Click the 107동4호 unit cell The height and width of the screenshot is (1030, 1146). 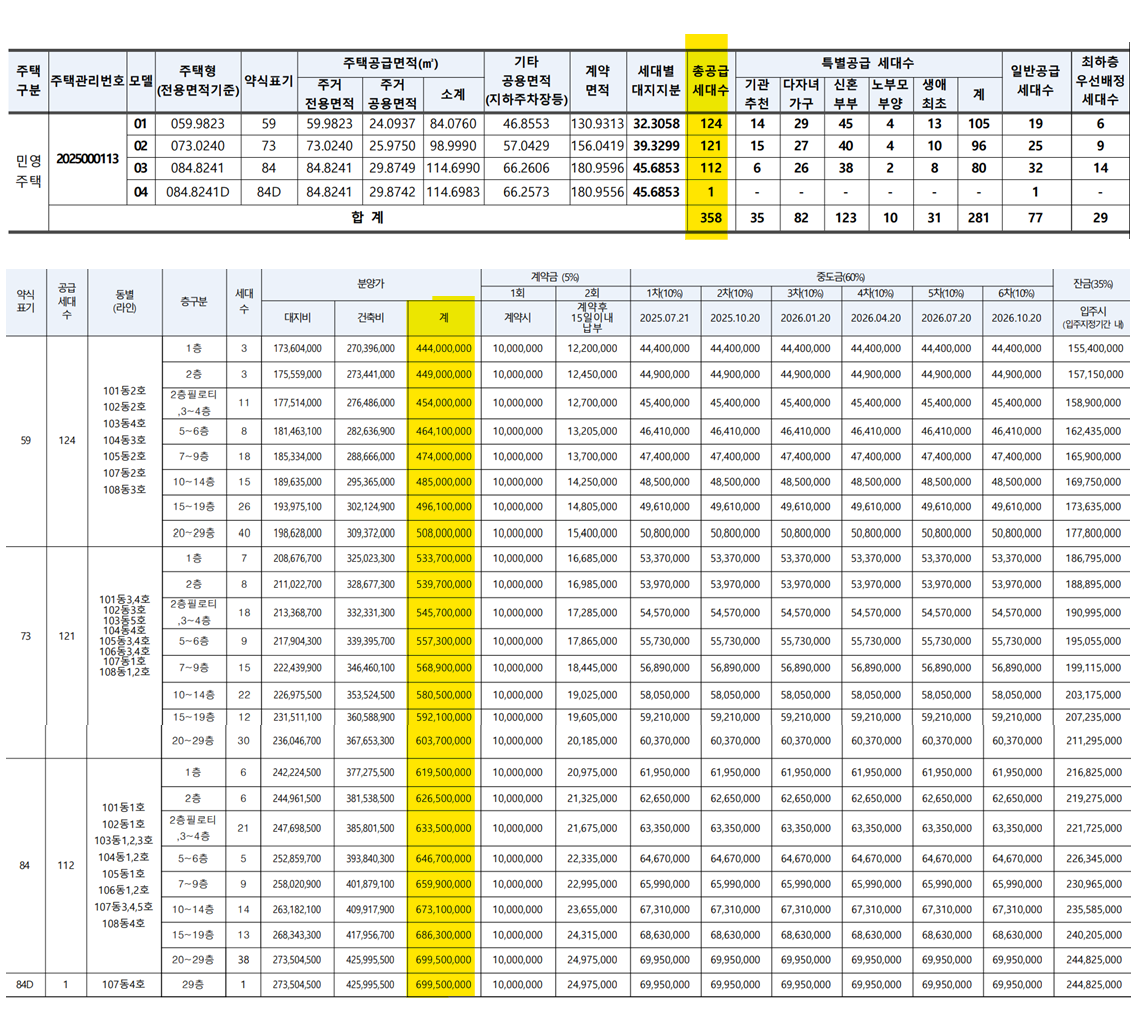tap(123, 985)
